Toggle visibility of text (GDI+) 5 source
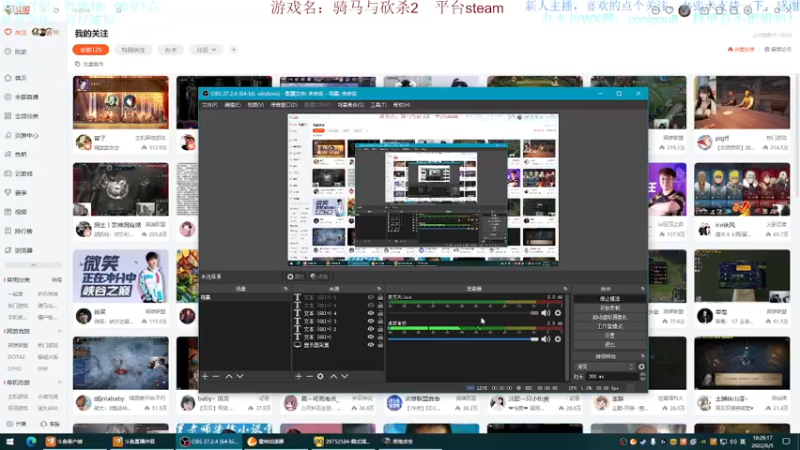This screenshot has width=800, height=450. (x=371, y=297)
